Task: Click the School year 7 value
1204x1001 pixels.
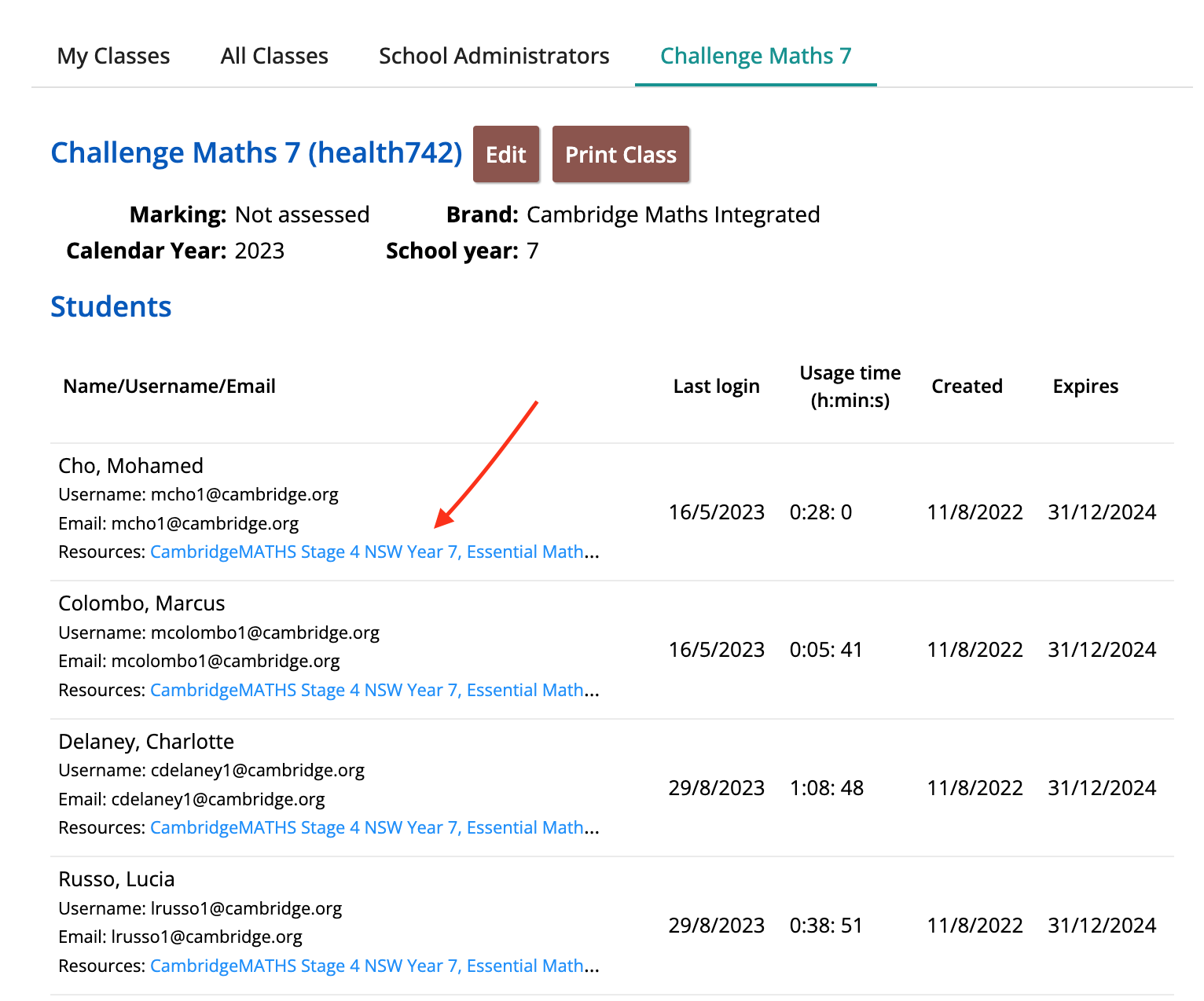Action: (533, 251)
